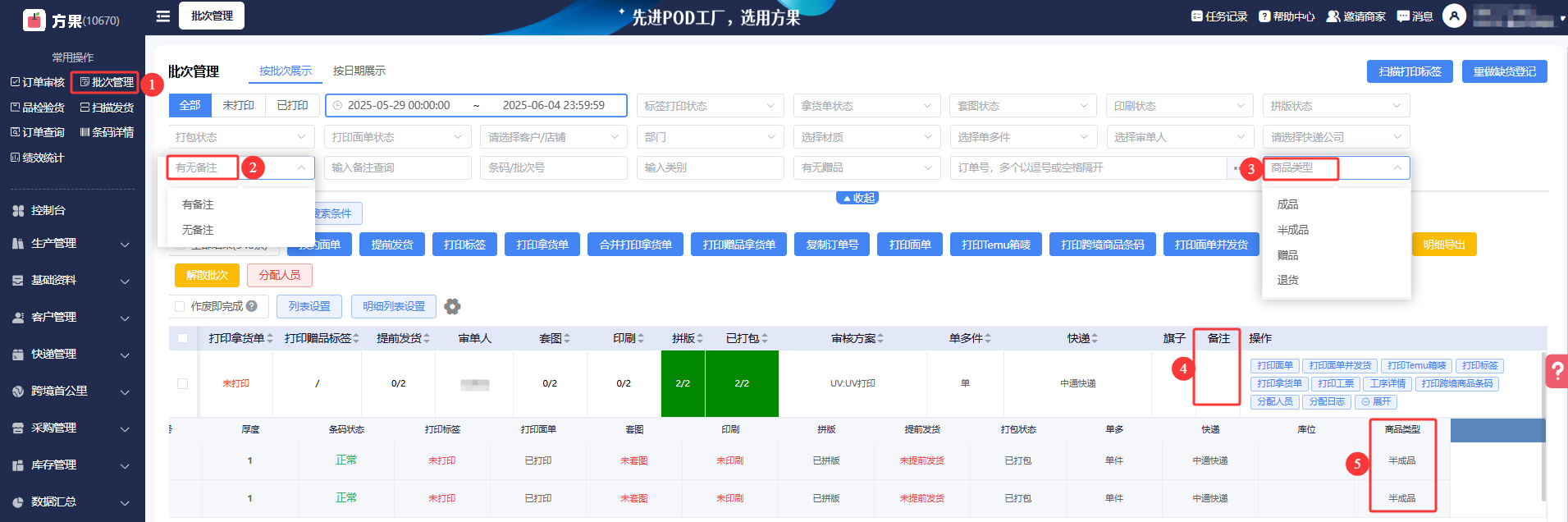The width and height of the screenshot is (1568, 522).
Task: Open 品检验货 shortcut
Action: pos(38,108)
